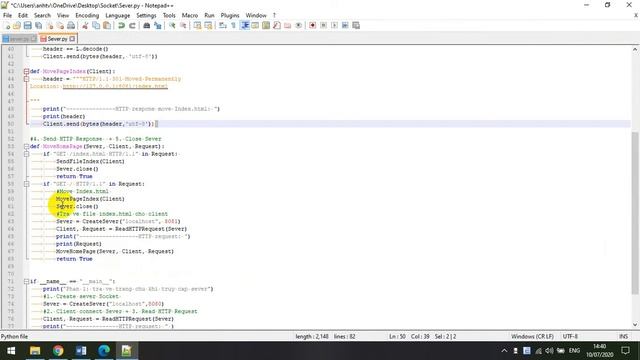Open the Macro menu
Viewport: 640px width, 360px height.
point(190,15)
